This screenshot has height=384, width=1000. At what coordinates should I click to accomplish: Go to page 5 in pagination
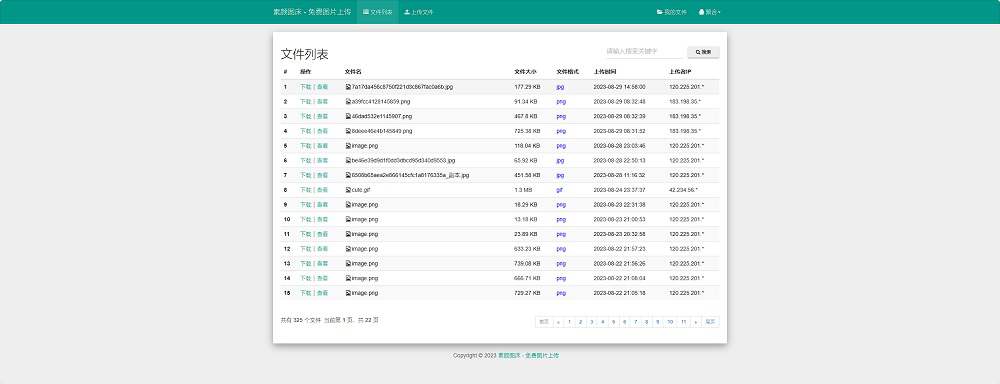coord(614,322)
